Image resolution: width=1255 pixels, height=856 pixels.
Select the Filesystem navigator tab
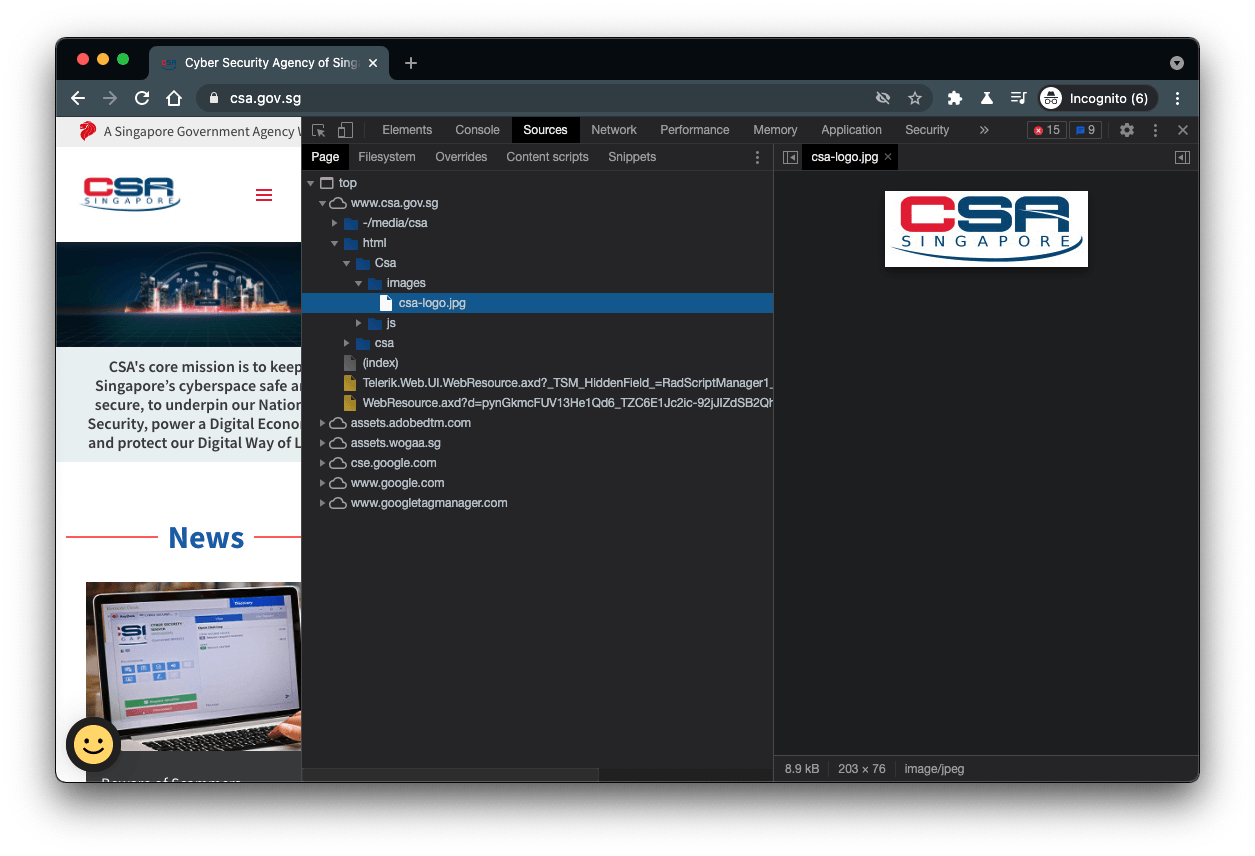[387, 157]
